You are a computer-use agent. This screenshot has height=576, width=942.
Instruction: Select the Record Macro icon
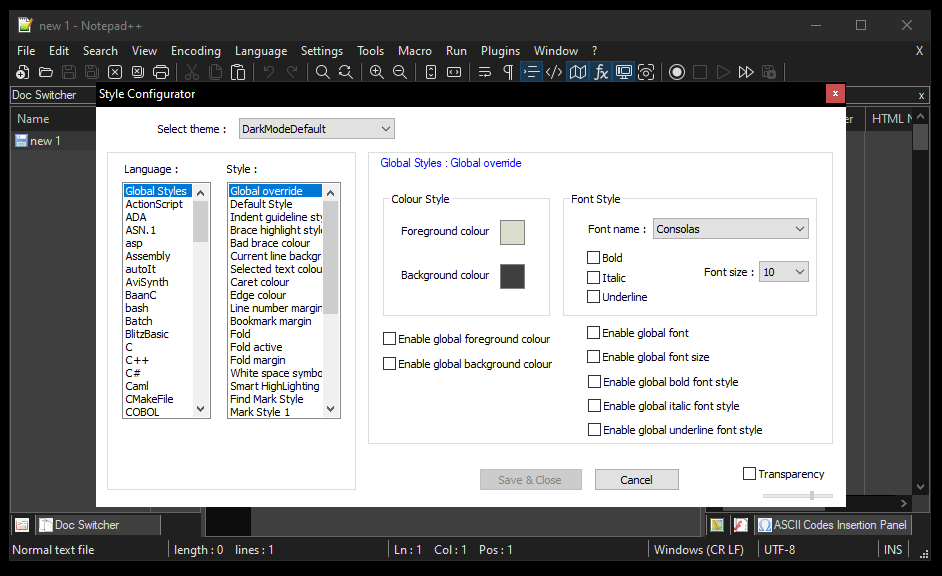pyautogui.click(x=677, y=71)
